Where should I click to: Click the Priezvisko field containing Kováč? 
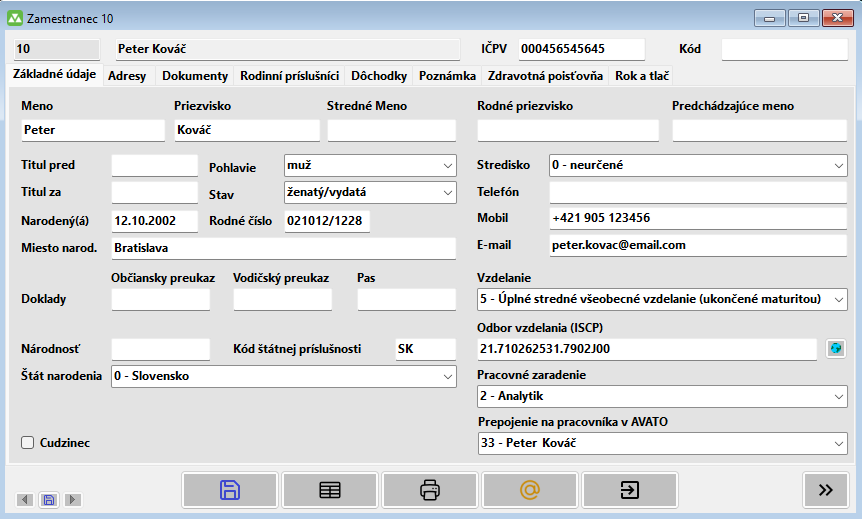coord(247,130)
